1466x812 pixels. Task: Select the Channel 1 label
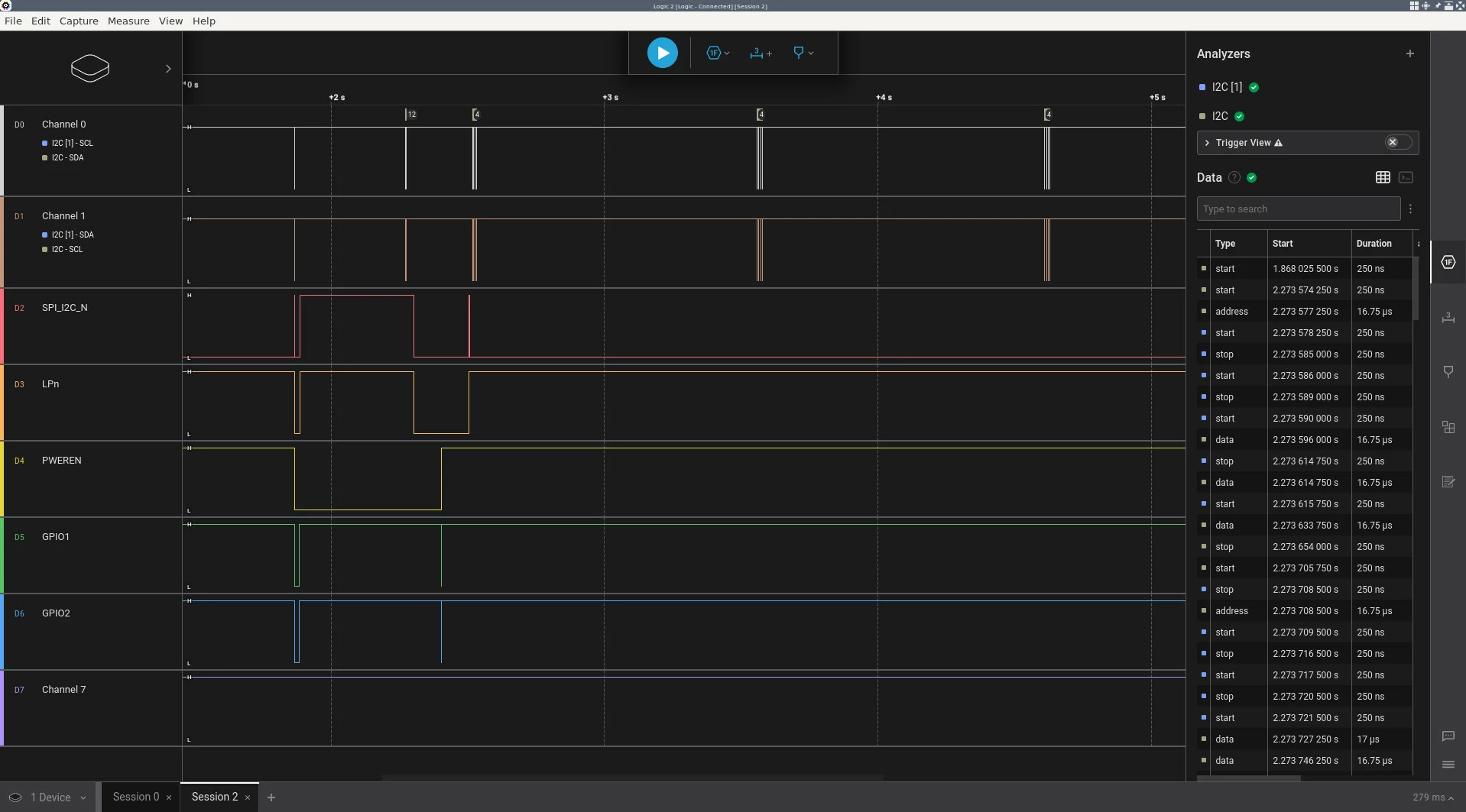point(63,215)
